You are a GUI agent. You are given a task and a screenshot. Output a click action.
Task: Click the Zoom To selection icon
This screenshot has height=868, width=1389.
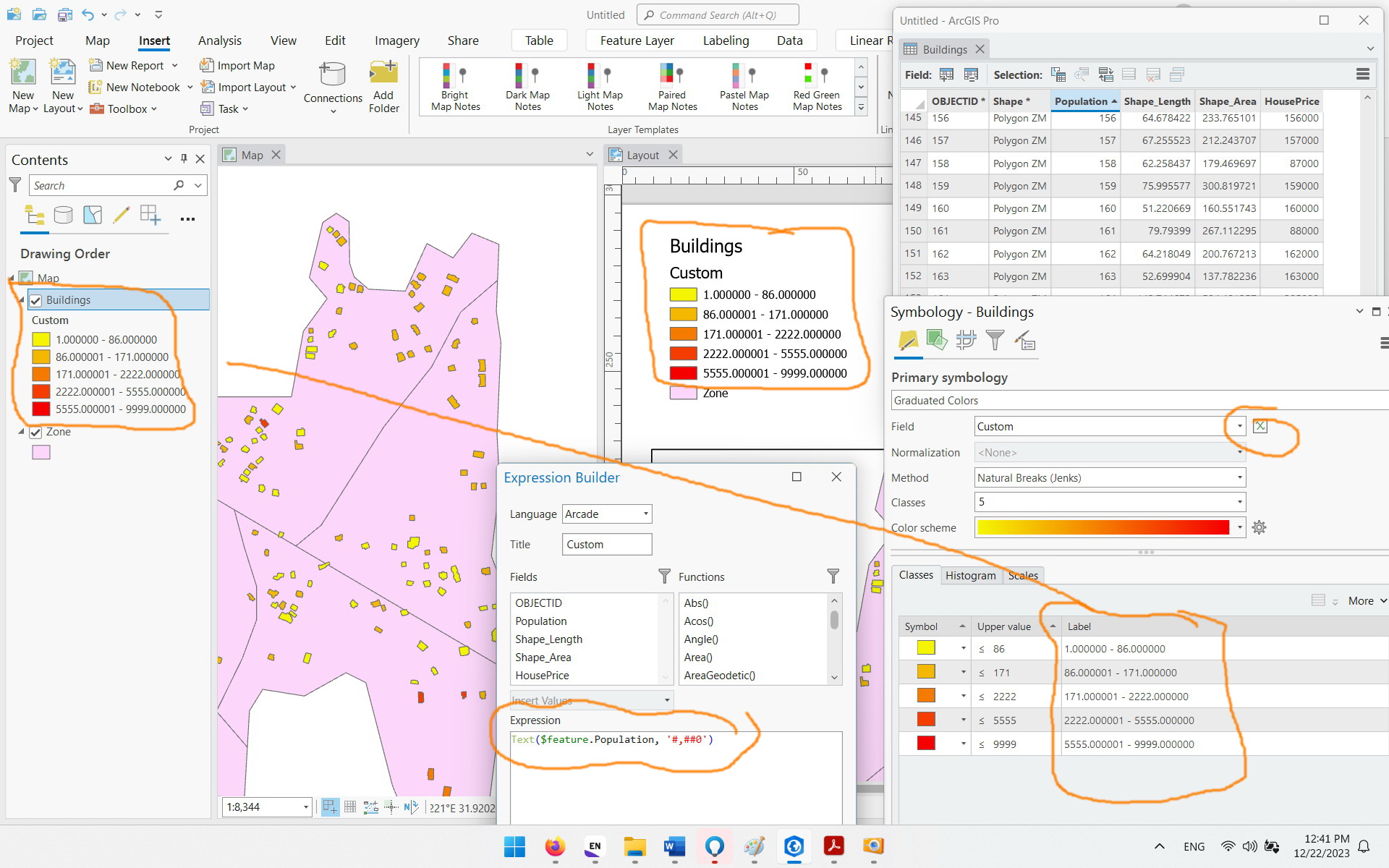[1082, 74]
